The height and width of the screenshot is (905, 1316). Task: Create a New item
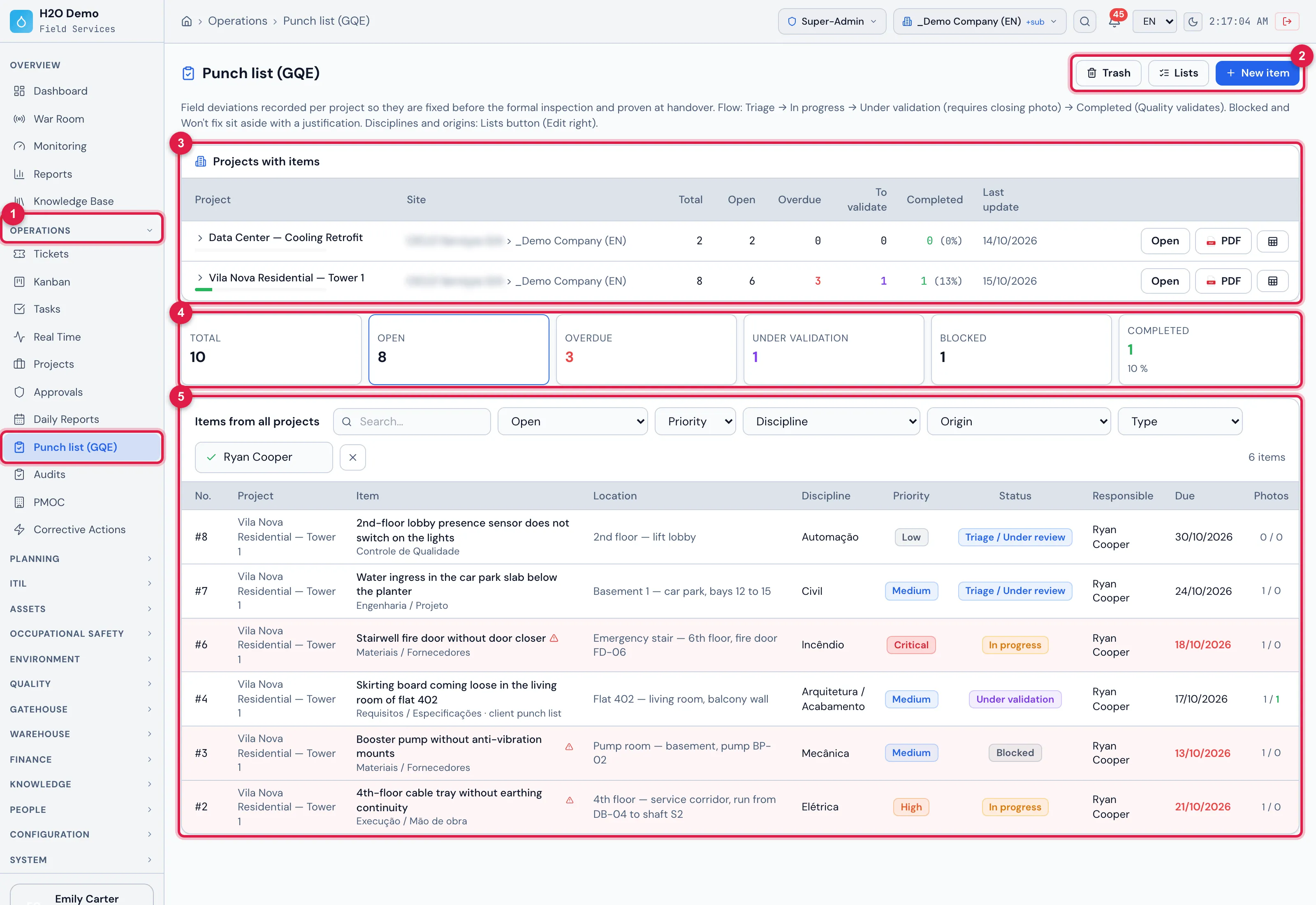[1257, 73]
